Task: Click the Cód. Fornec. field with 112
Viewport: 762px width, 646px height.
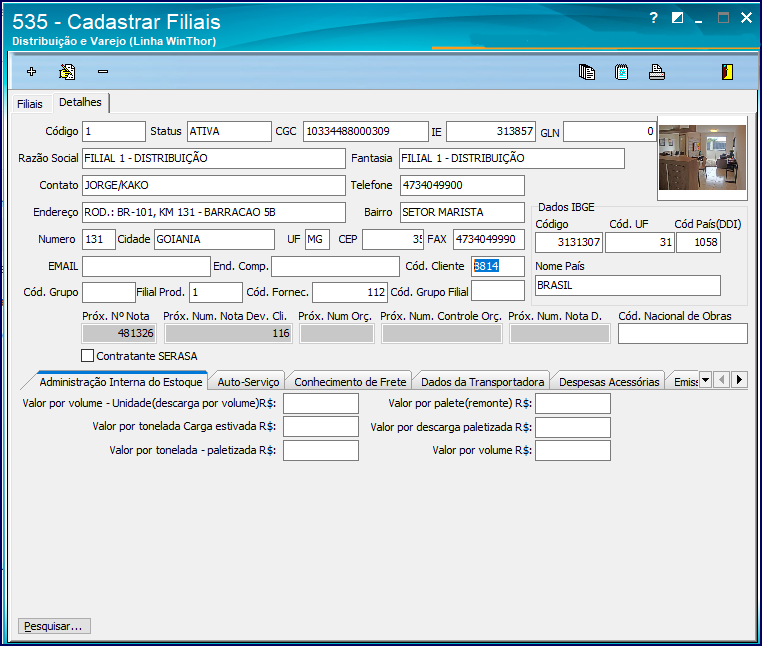Action: pos(350,292)
